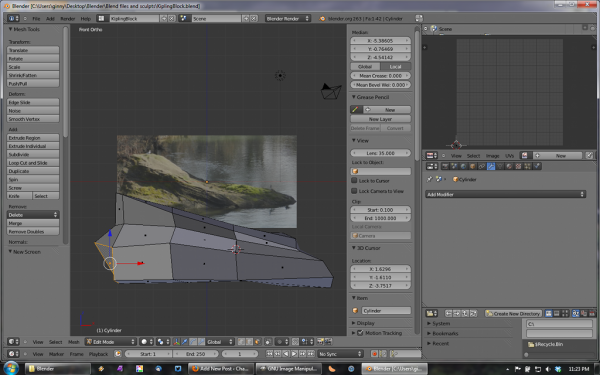Open the Object Data triangle icon
Screen dimensions: 600x375
[x=500, y=166]
